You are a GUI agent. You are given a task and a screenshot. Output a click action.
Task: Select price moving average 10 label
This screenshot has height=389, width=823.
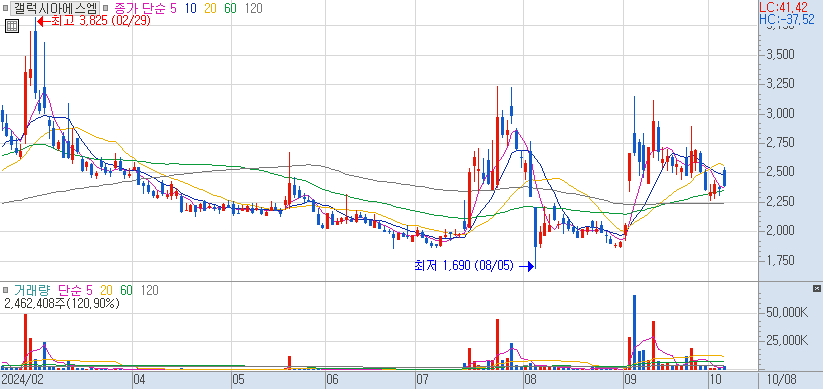coord(191,8)
